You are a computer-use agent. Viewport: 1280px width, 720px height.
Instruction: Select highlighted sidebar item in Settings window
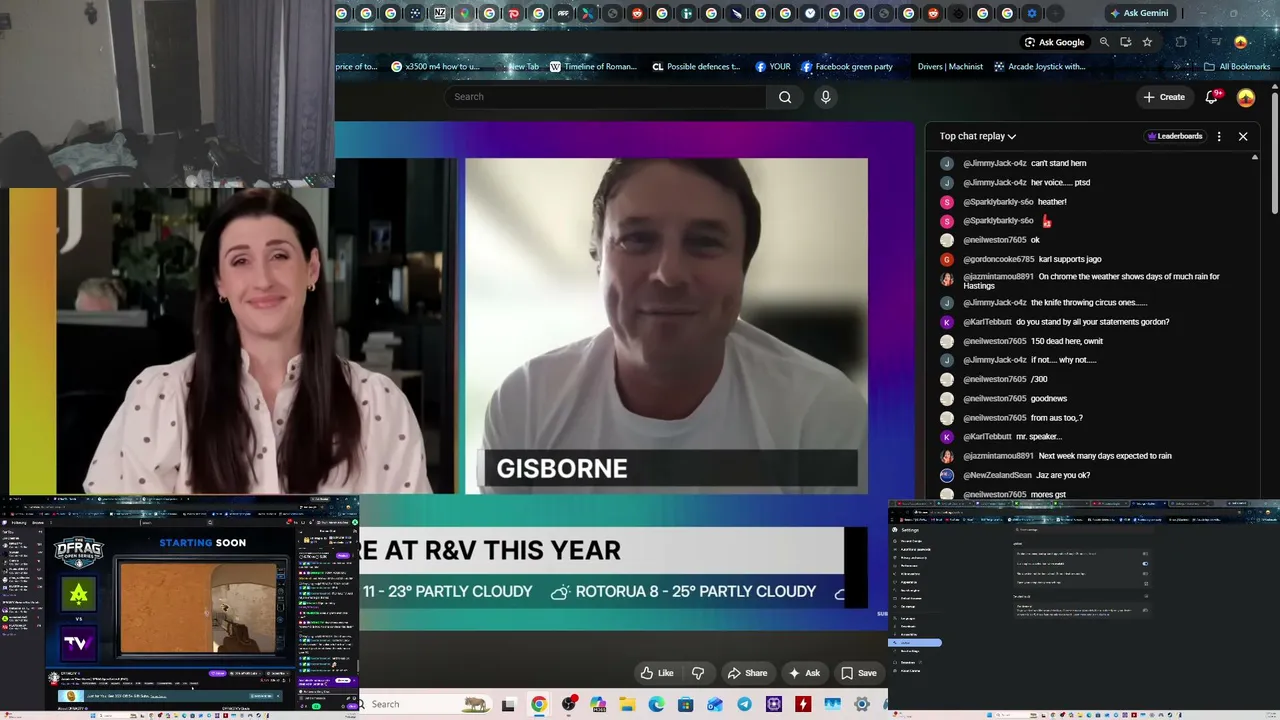[915, 642]
